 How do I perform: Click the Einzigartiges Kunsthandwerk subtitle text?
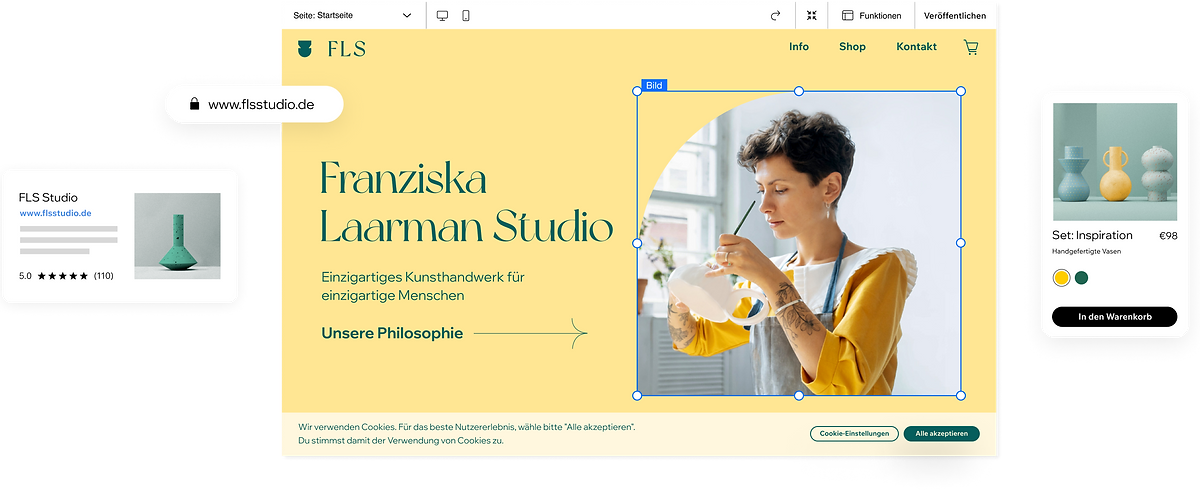[423, 286]
